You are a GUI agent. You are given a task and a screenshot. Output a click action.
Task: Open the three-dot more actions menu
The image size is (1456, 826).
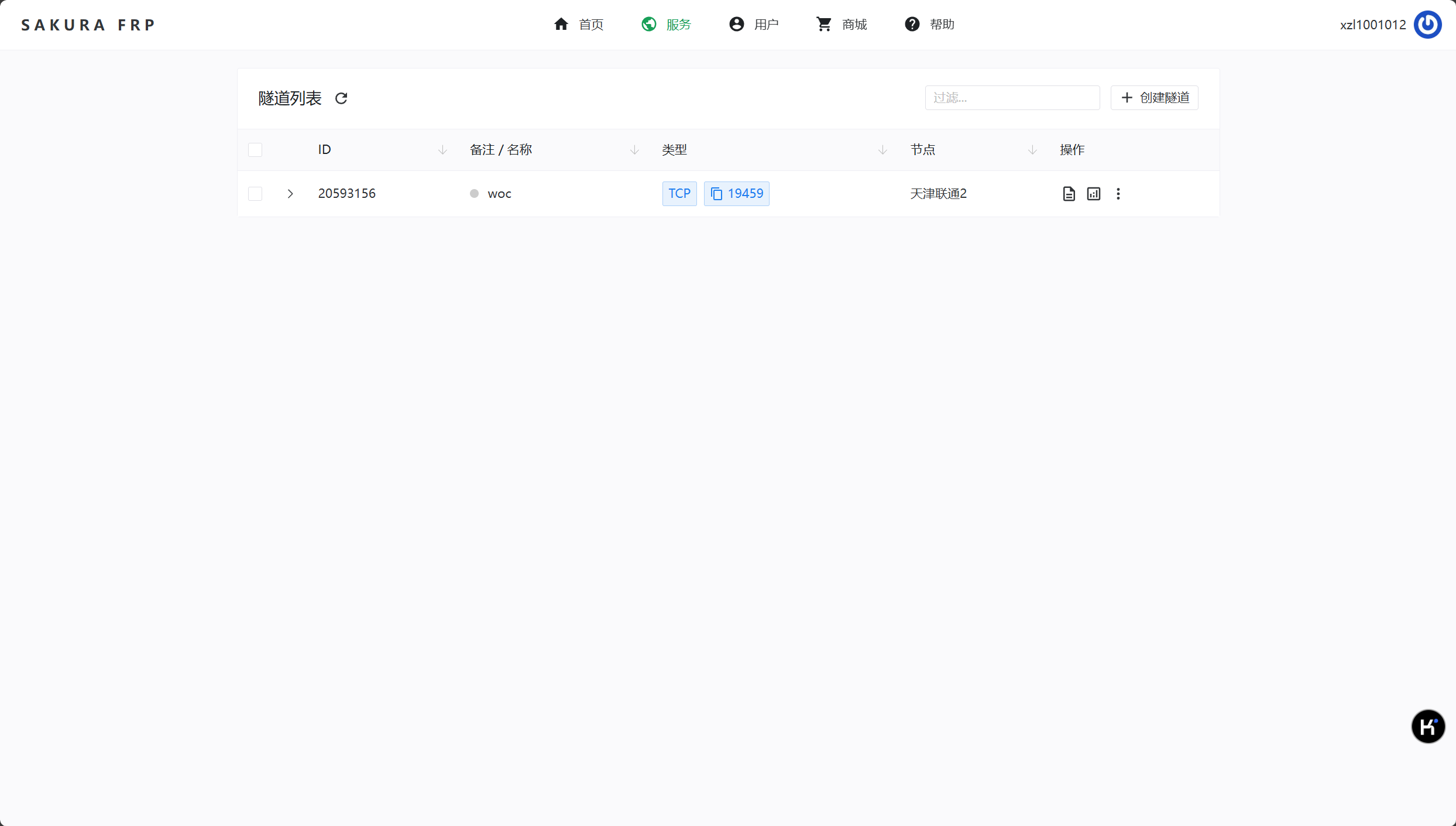(1118, 194)
